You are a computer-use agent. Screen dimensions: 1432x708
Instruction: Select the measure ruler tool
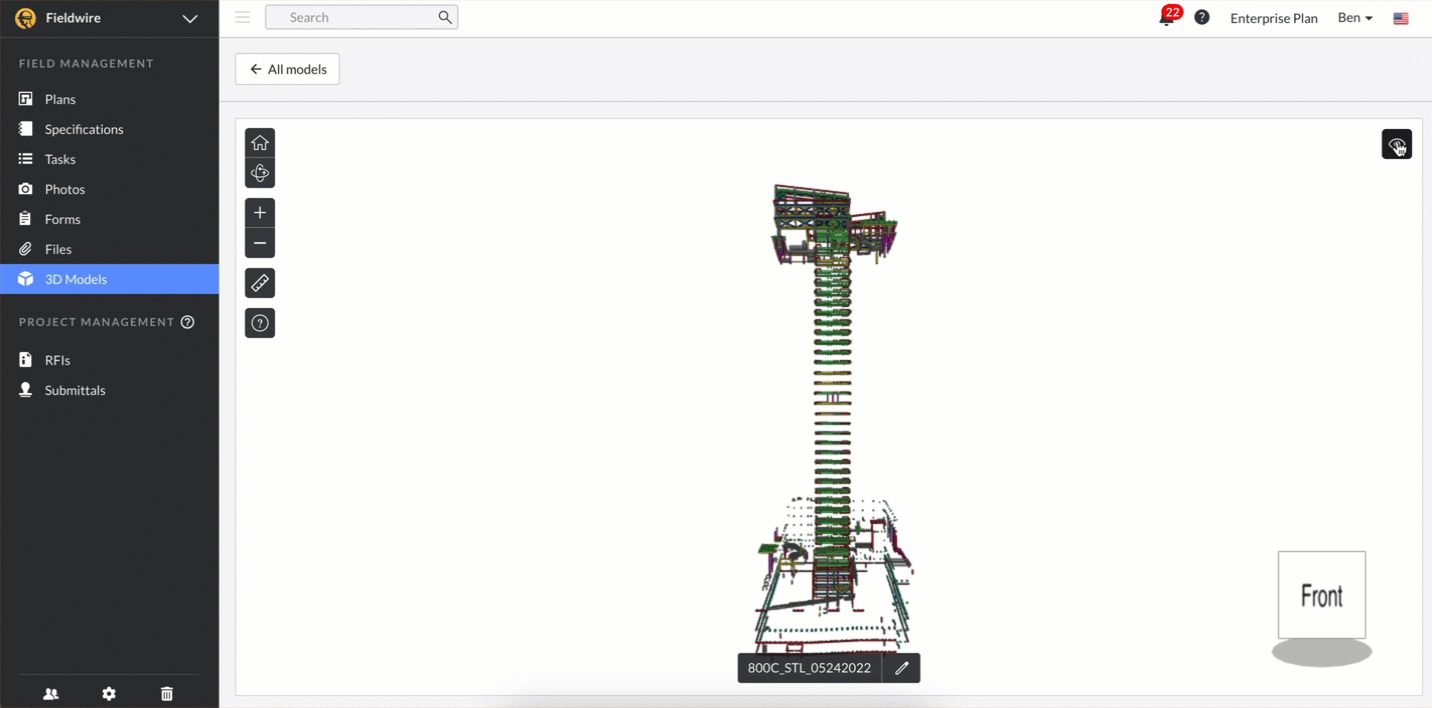click(260, 284)
